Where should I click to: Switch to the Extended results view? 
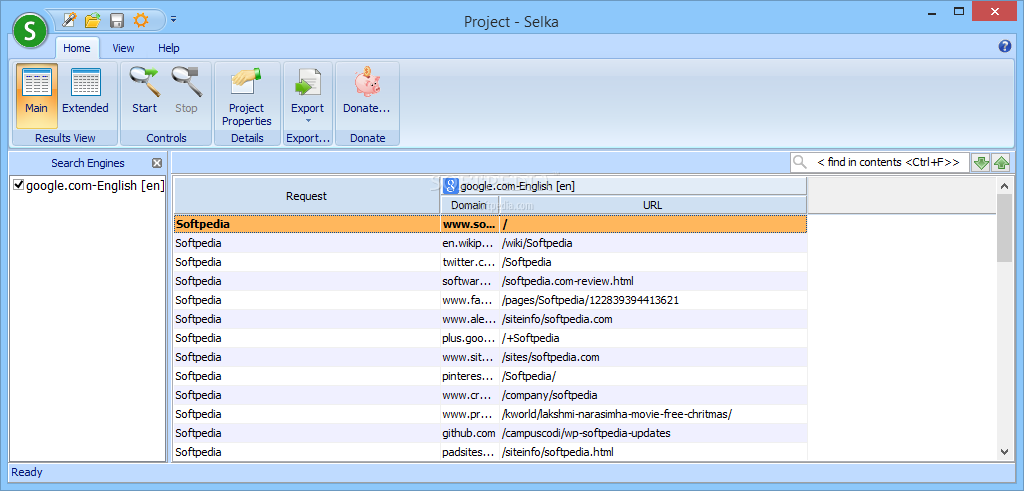(x=86, y=95)
